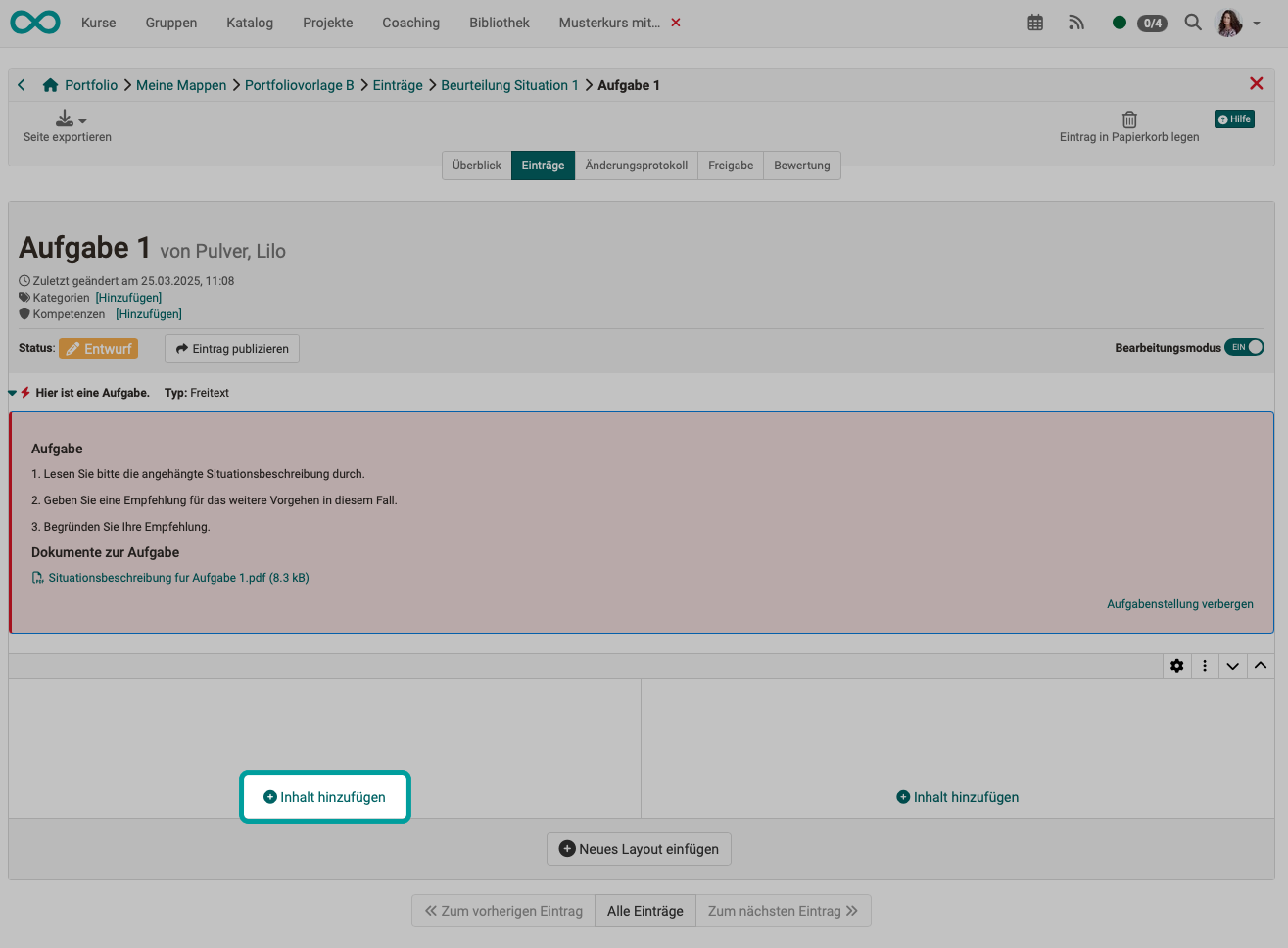Collapse the block with the chevron-down icon
Viewport: 1288px width, 948px height.
tap(1232, 665)
